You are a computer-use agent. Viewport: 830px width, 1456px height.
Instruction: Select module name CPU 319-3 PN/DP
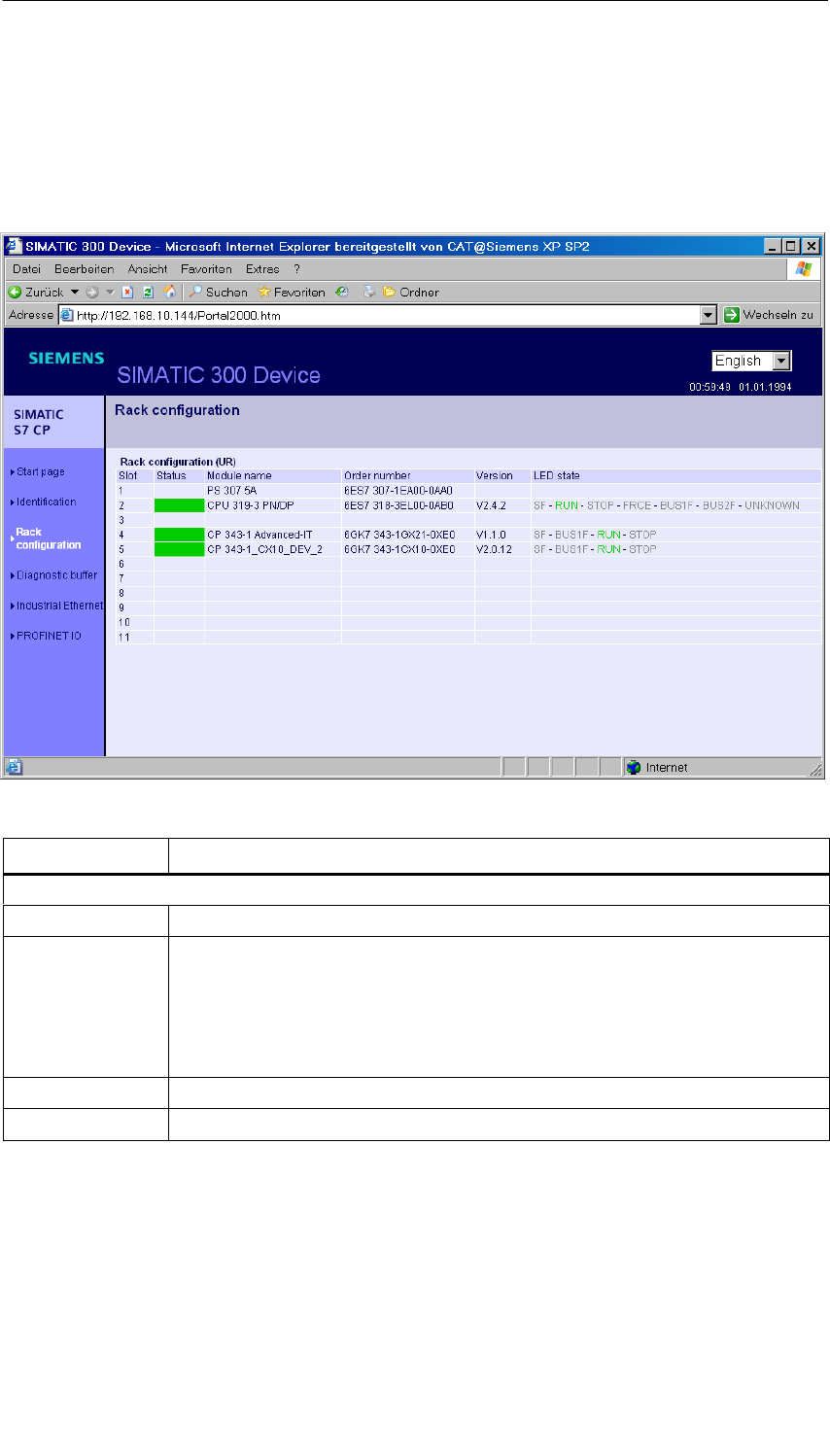pyautogui.click(x=250, y=505)
